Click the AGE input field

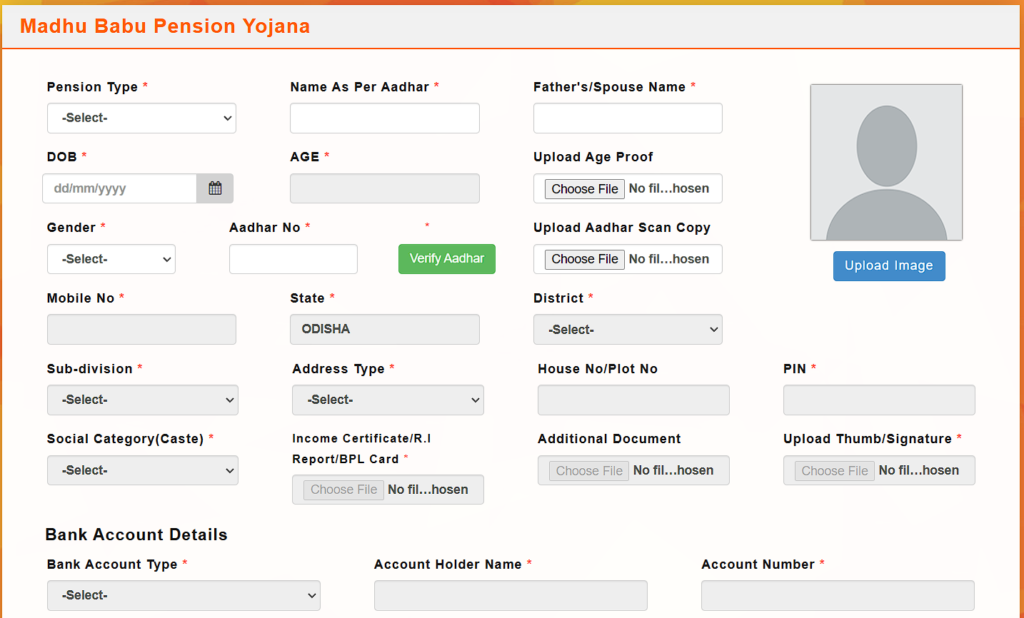coord(385,188)
